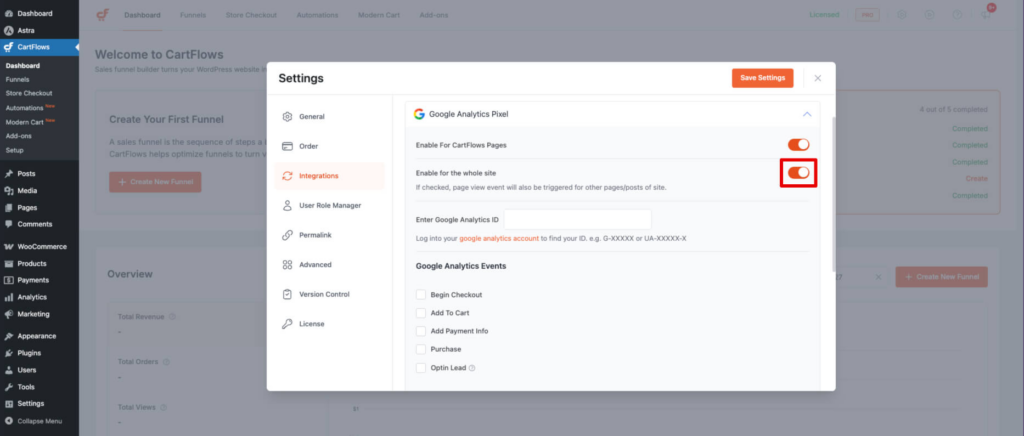Click the Google logo in pixel header
Screen dimensions: 1024x436
420,114
